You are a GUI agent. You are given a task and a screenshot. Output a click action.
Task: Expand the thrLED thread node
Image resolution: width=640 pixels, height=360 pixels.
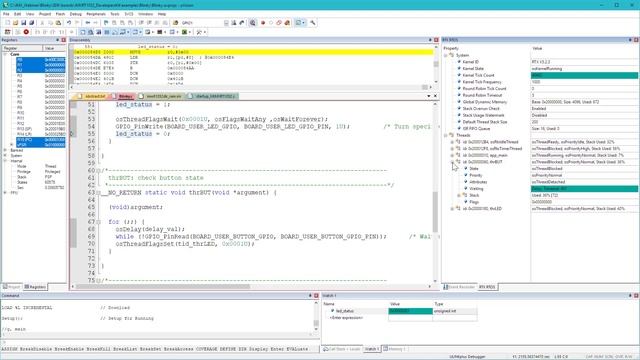coord(452,209)
